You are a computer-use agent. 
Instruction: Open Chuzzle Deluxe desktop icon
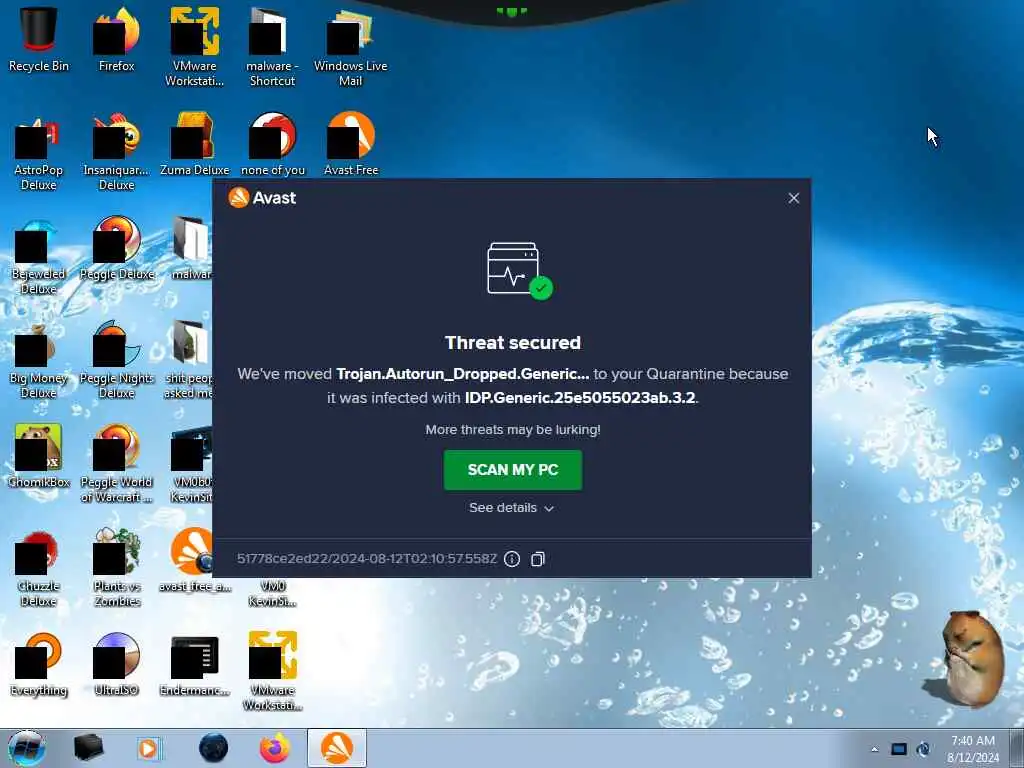[x=39, y=567]
